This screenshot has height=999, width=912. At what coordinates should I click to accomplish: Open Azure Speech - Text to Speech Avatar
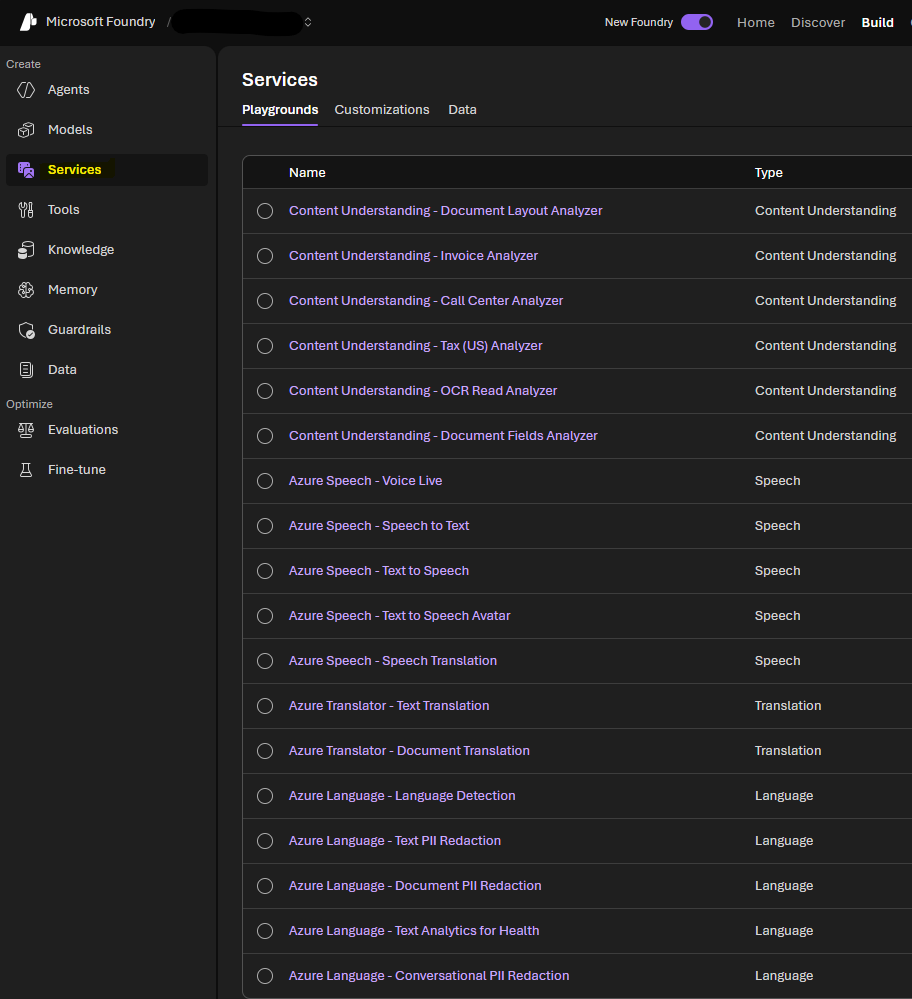tap(400, 615)
